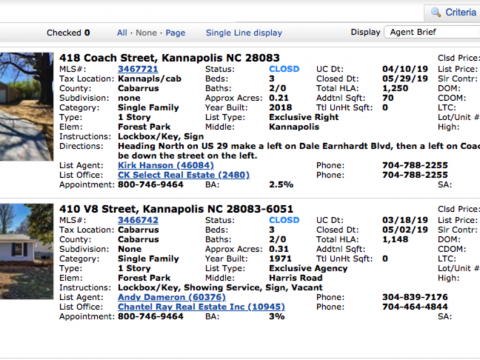The height and width of the screenshot is (360, 480).
Task: Select All checked listings link
Action: (x=122, y=33)
